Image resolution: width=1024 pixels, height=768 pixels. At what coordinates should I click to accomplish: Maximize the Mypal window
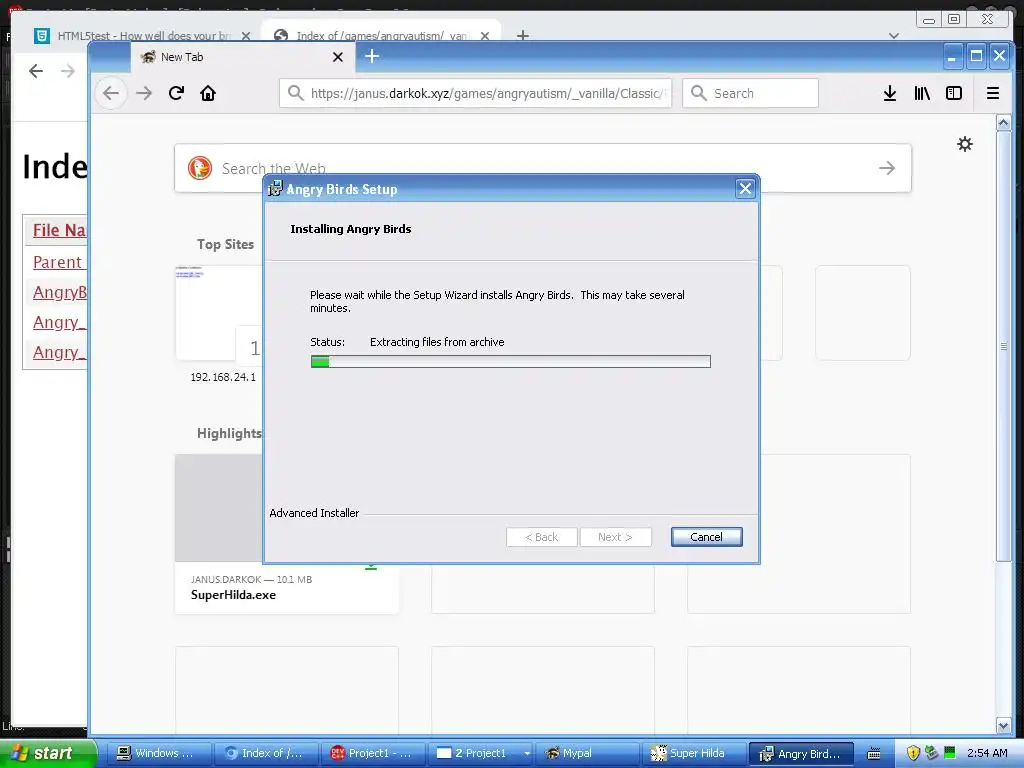[976, 57]
